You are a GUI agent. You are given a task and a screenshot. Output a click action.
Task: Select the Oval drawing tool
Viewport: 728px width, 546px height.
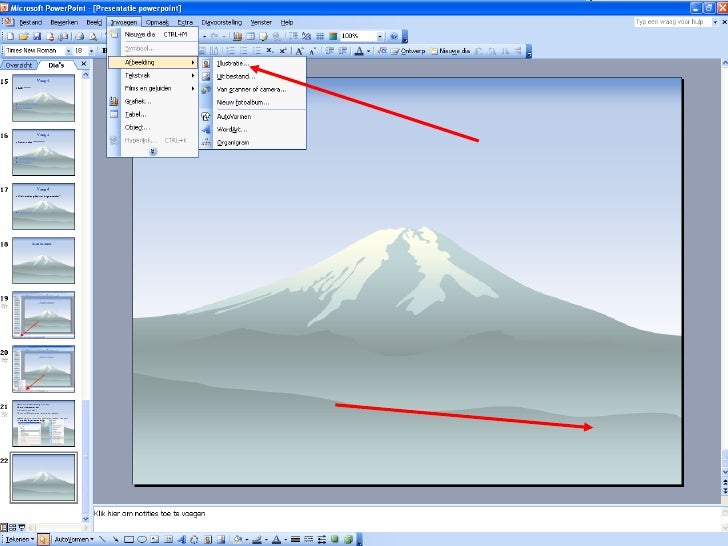[142, 539]
